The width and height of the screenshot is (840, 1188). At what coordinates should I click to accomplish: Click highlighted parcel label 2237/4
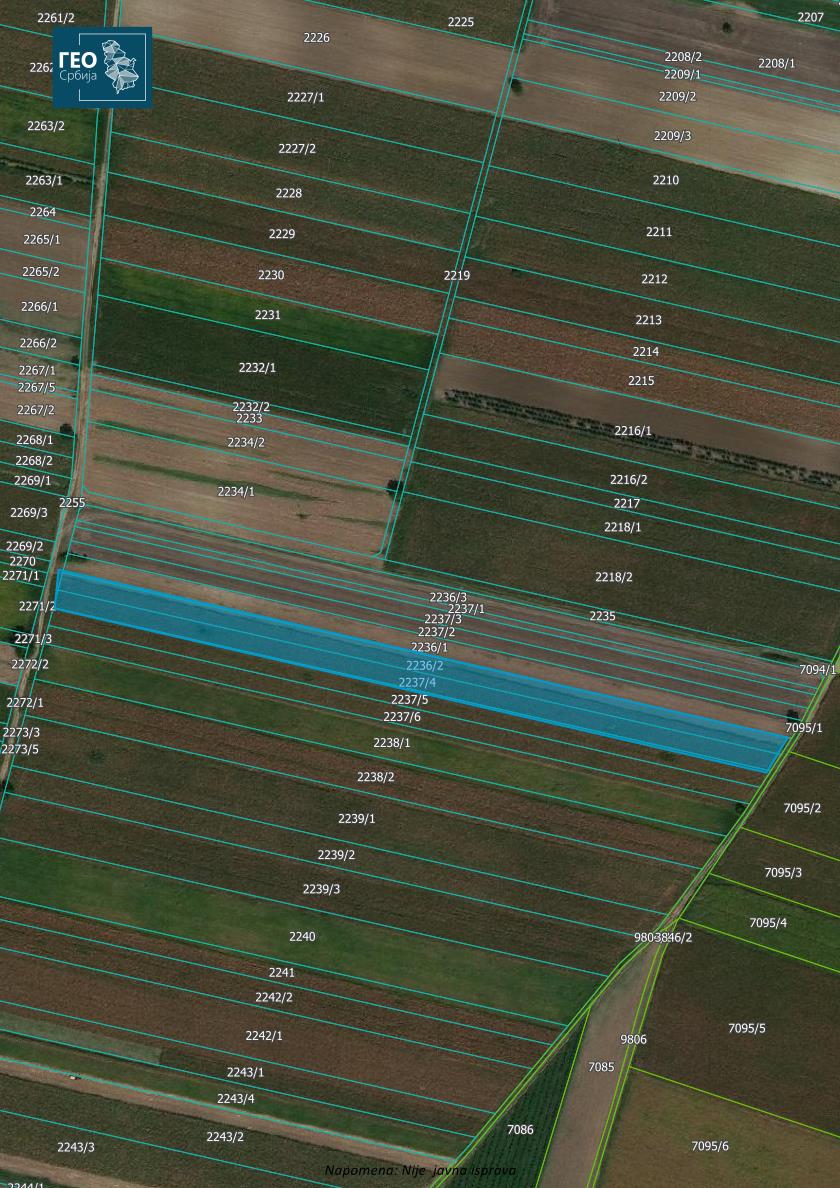coord(417,682)
